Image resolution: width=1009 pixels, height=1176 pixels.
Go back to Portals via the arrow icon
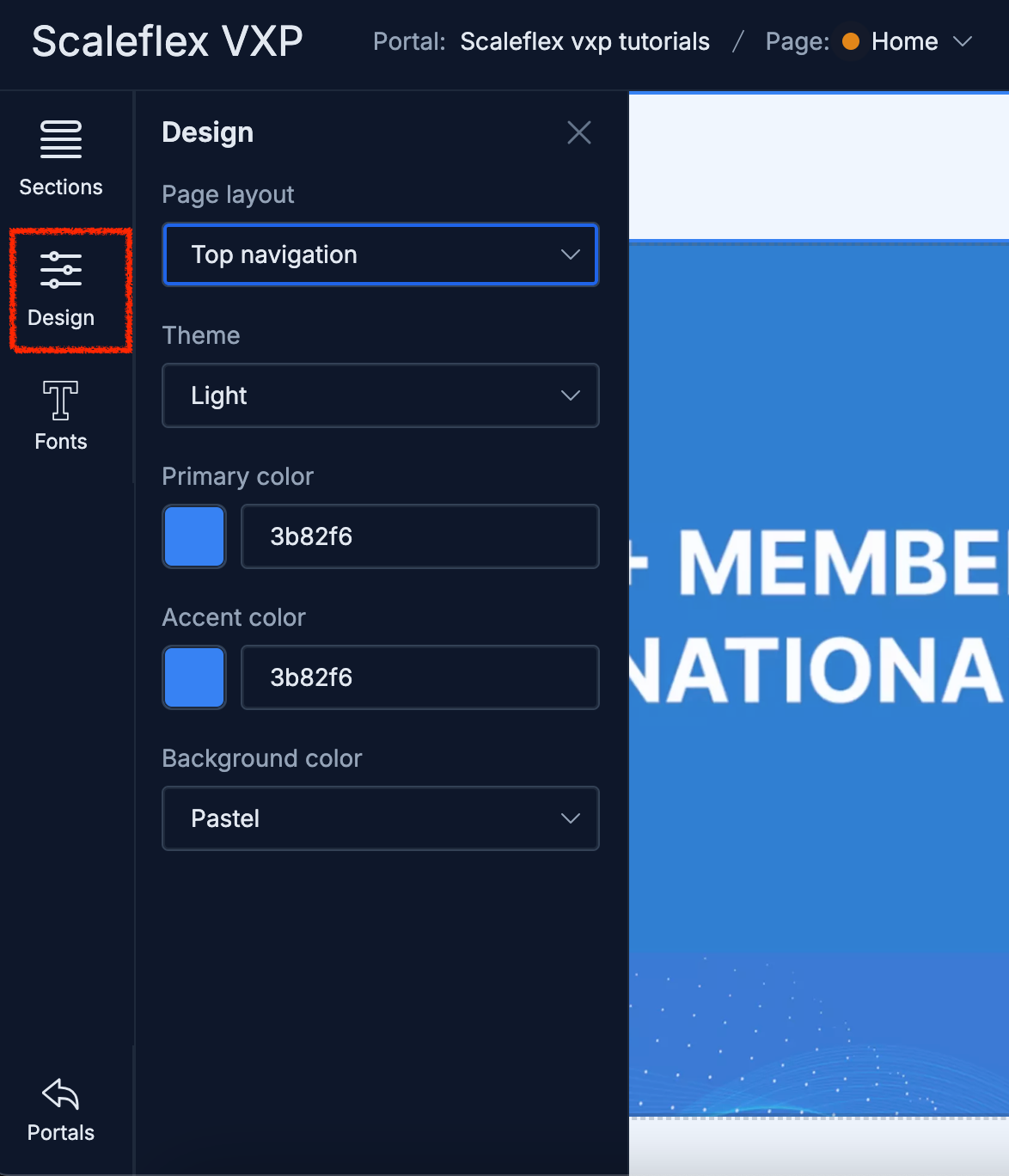tap(60, 1094)
